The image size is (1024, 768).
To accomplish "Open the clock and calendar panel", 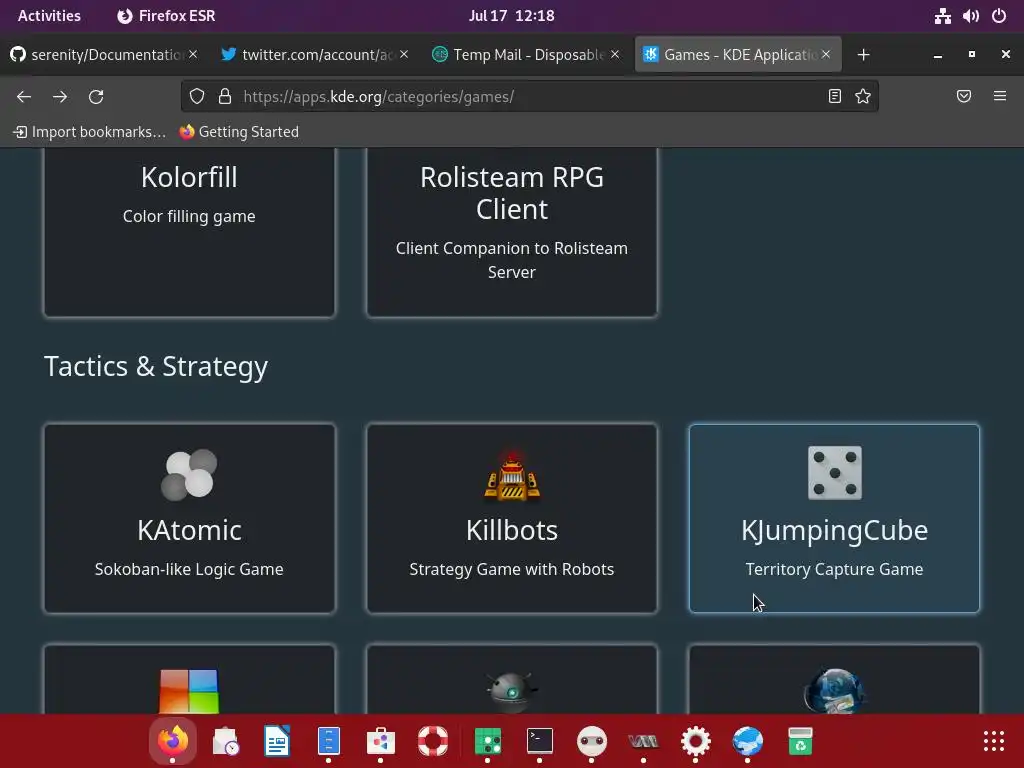I will tap(511, 16).
